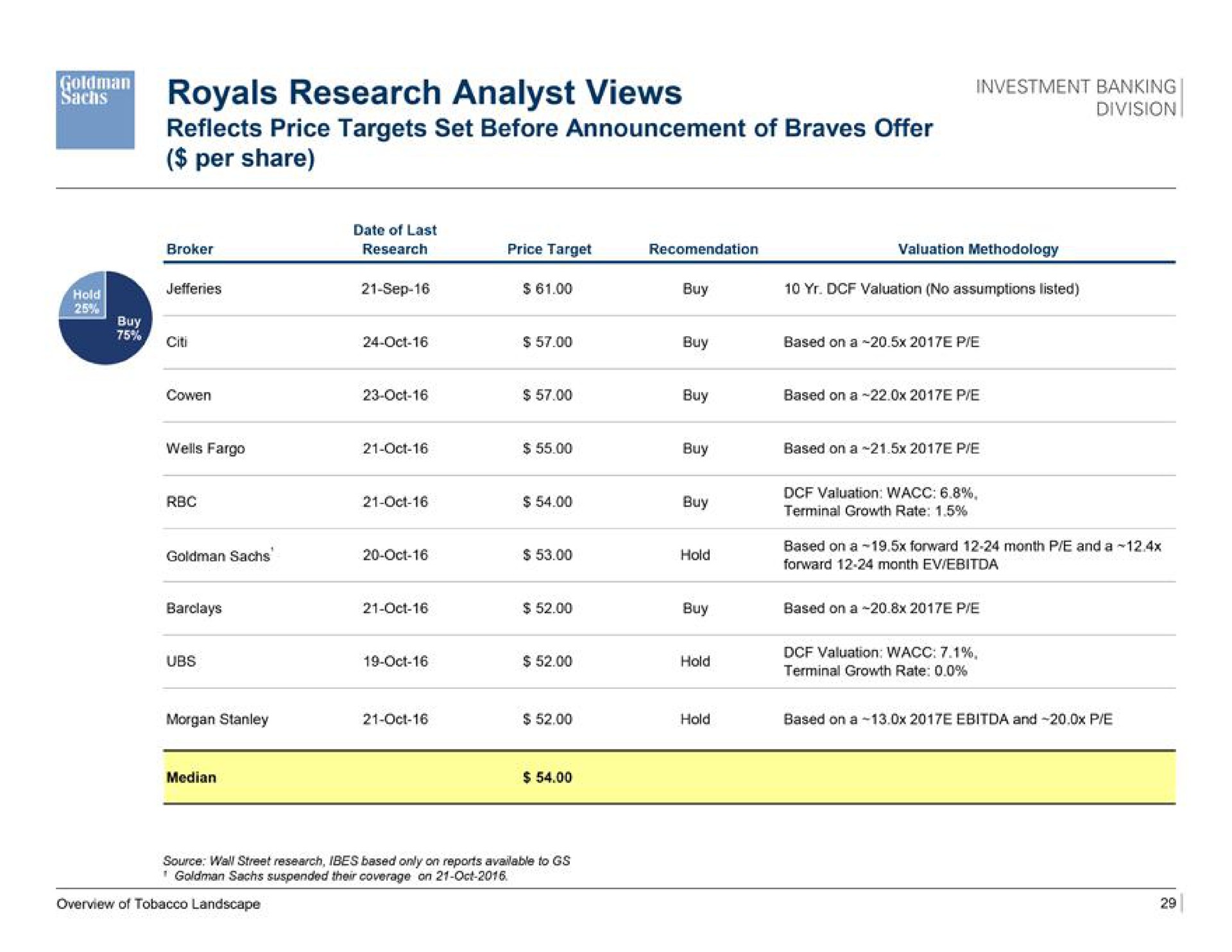Viewport: 1232px width, 952px height.
Task: Click the 19-Oct-16 date cell
Action: pos(395,661)
